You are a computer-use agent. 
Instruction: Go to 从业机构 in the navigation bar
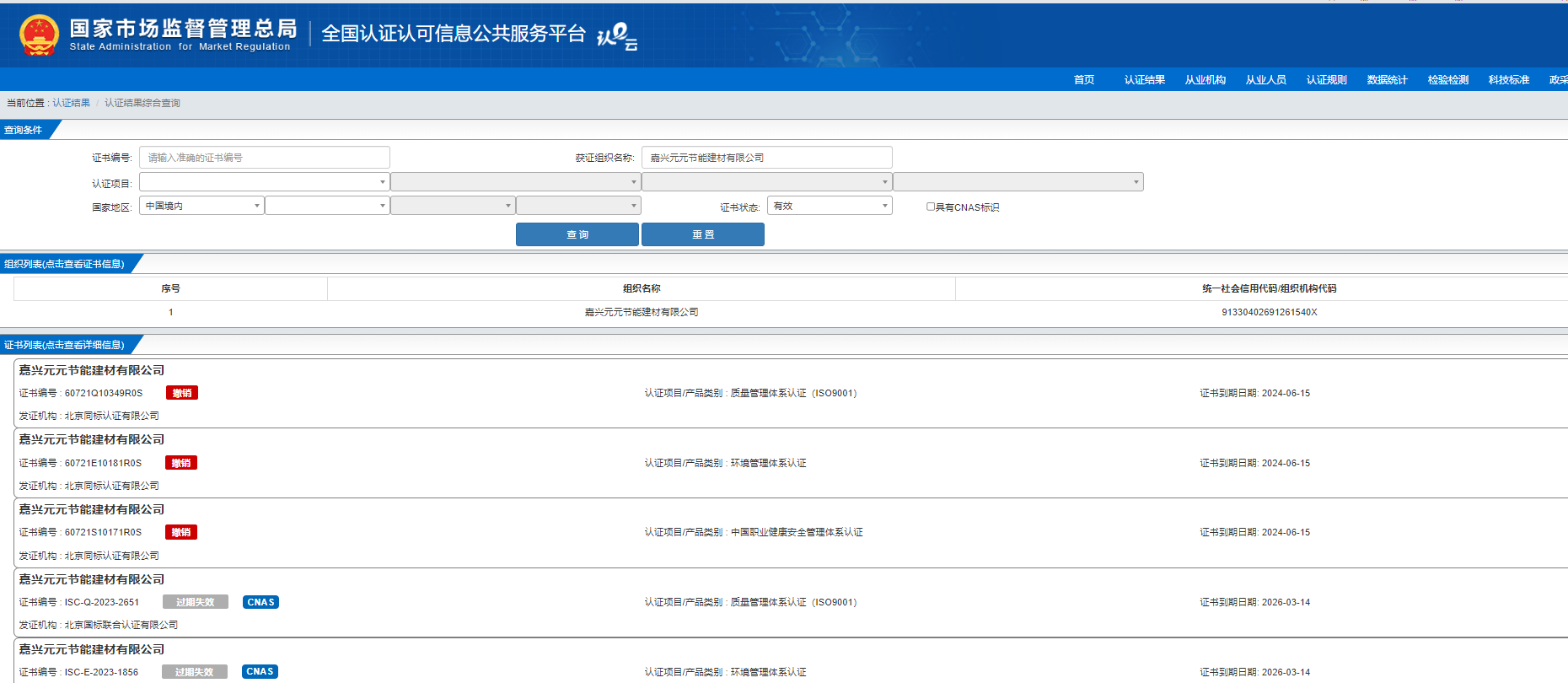(x=1205, y=80)
